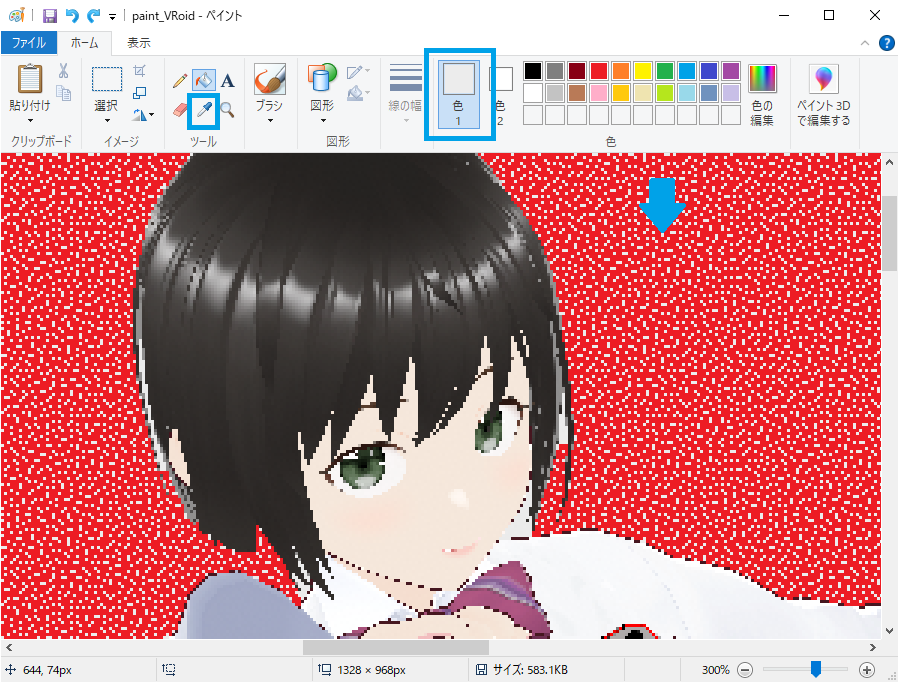Open the Line width dropdown
899x683 pixels.
pos(405,95)
